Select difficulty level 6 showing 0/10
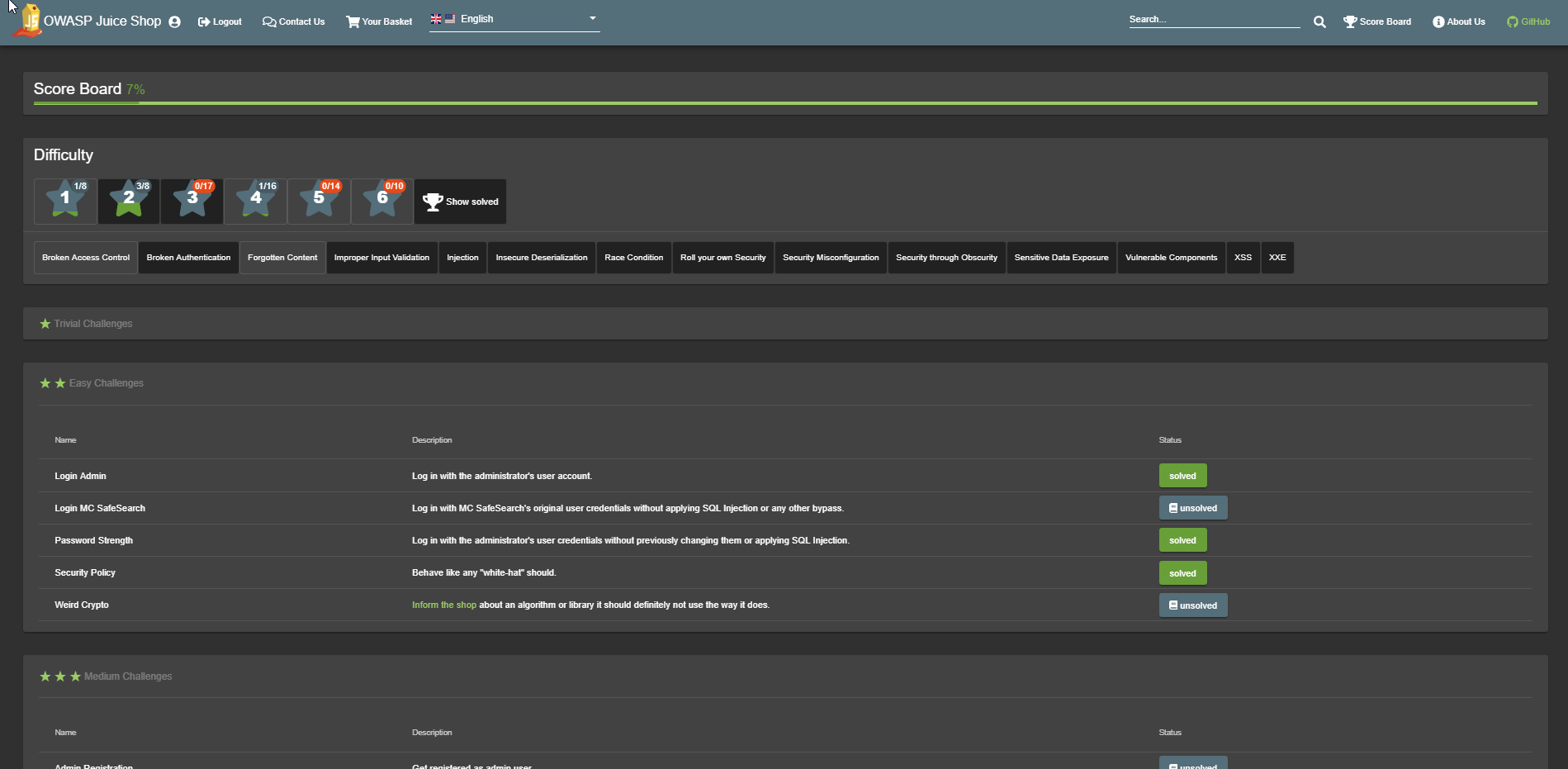This screenshot has height=769, width=1568. (381, 201)
